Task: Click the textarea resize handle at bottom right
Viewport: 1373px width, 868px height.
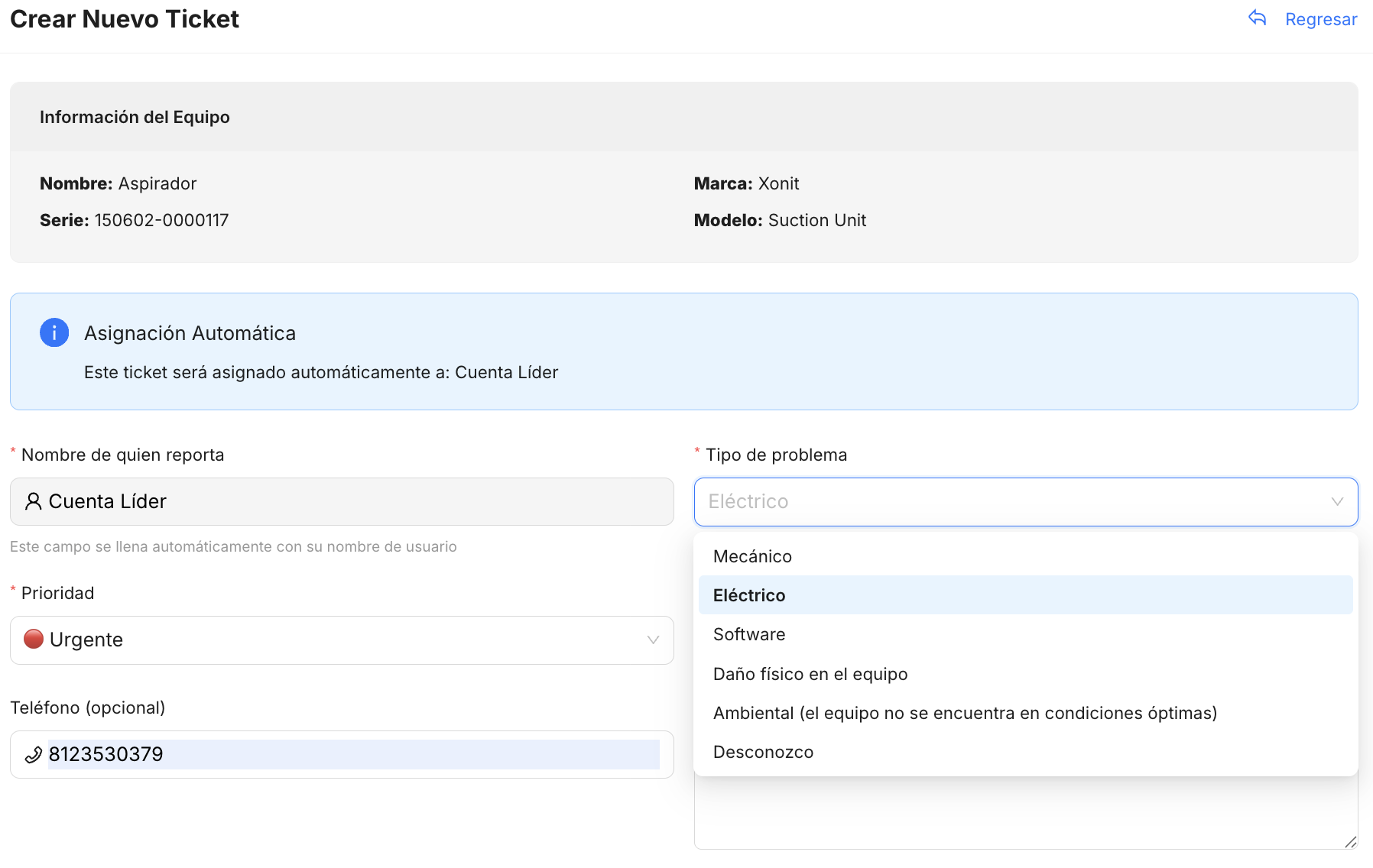Action: coord(1350,841)
